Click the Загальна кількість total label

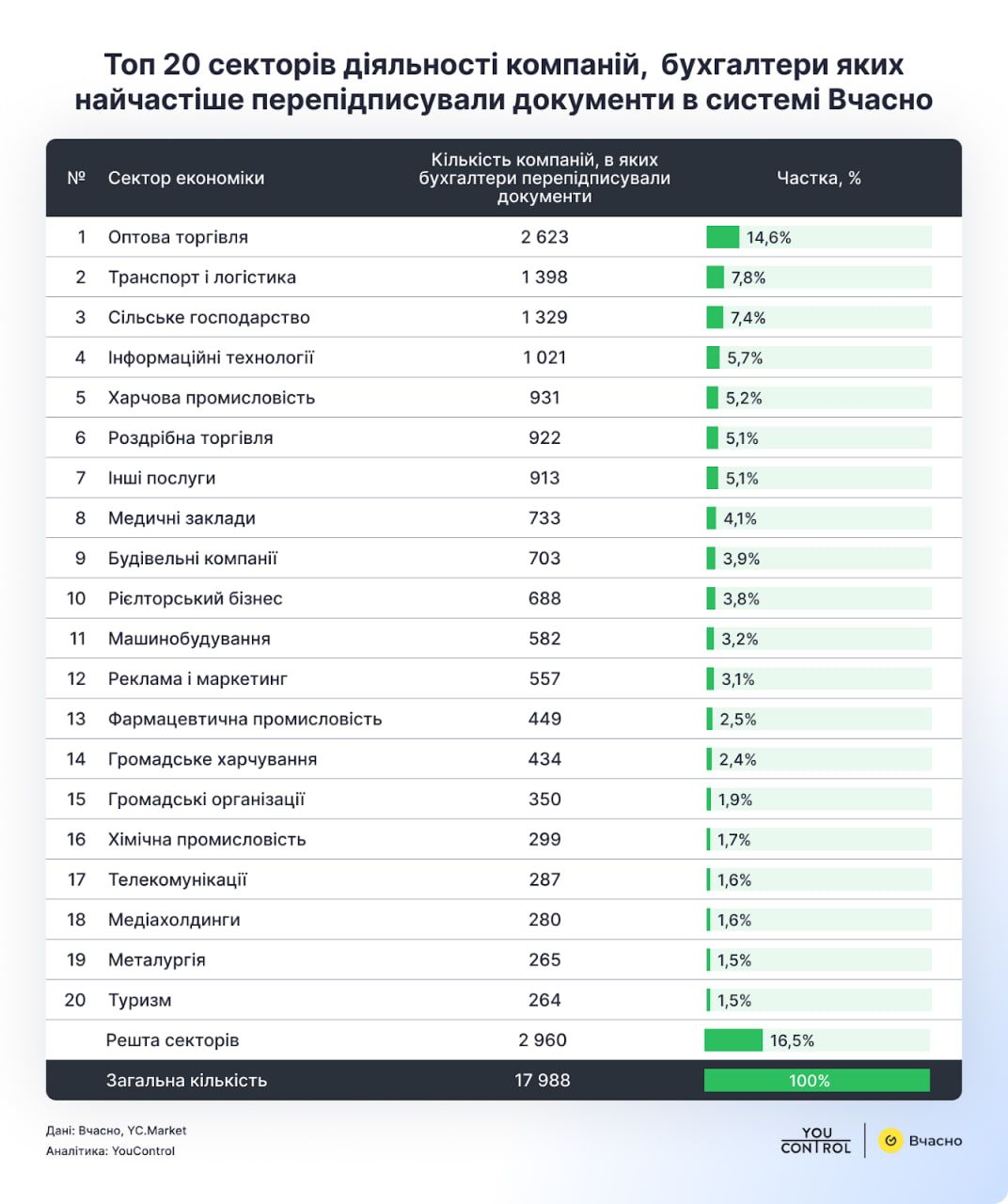[x=186, y=1080]
